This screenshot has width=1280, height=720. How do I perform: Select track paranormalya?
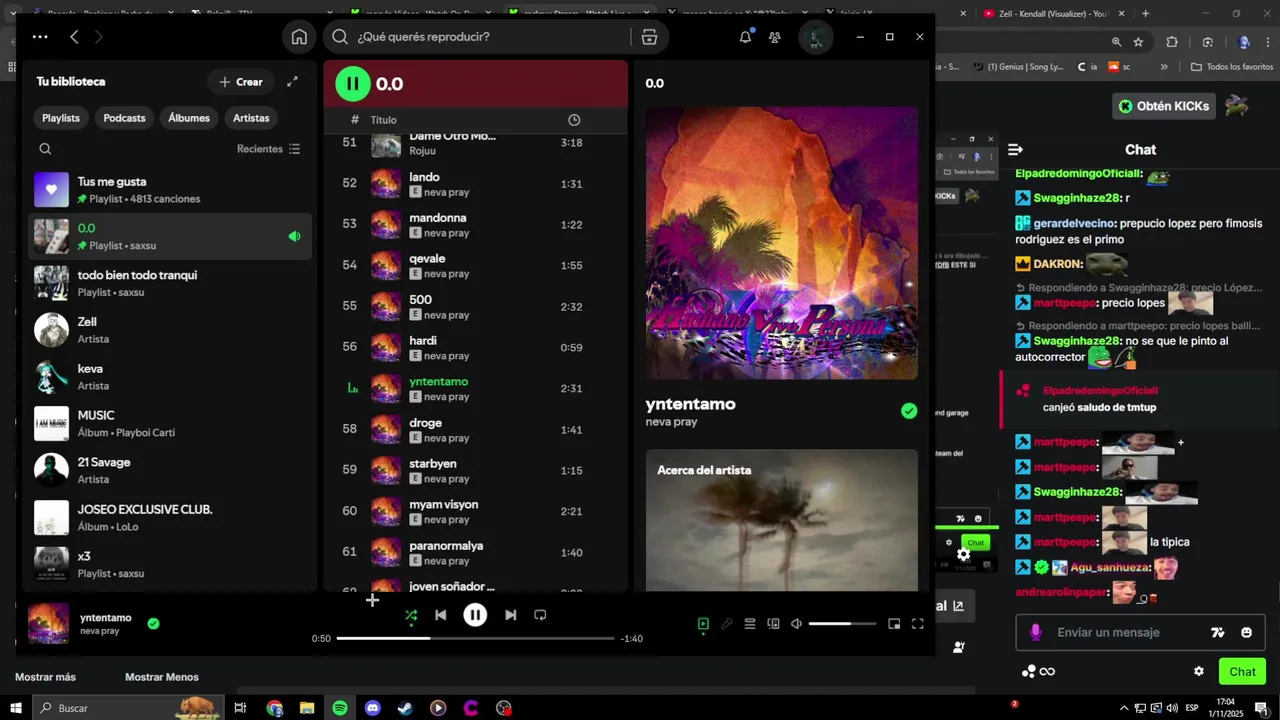[x=476, y=553]
